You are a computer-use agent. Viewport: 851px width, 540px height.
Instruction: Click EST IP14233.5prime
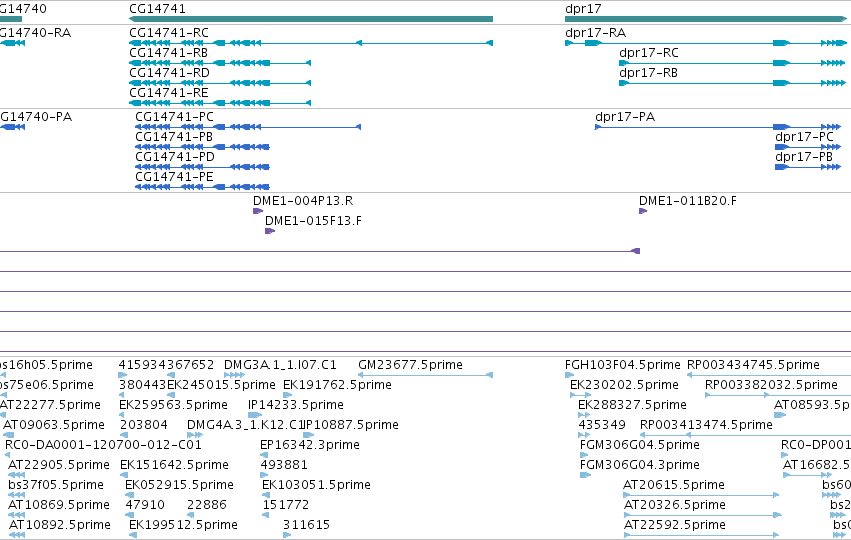296,405
